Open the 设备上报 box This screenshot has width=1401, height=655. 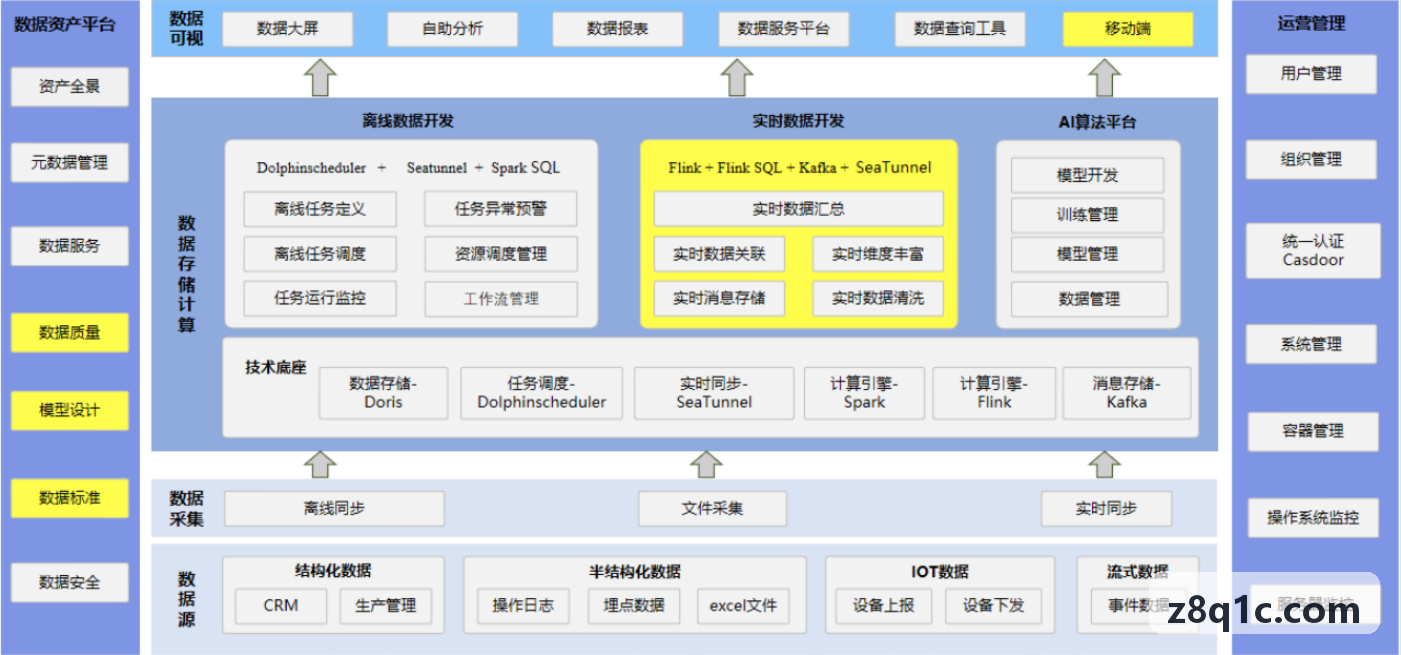[884, 605]
